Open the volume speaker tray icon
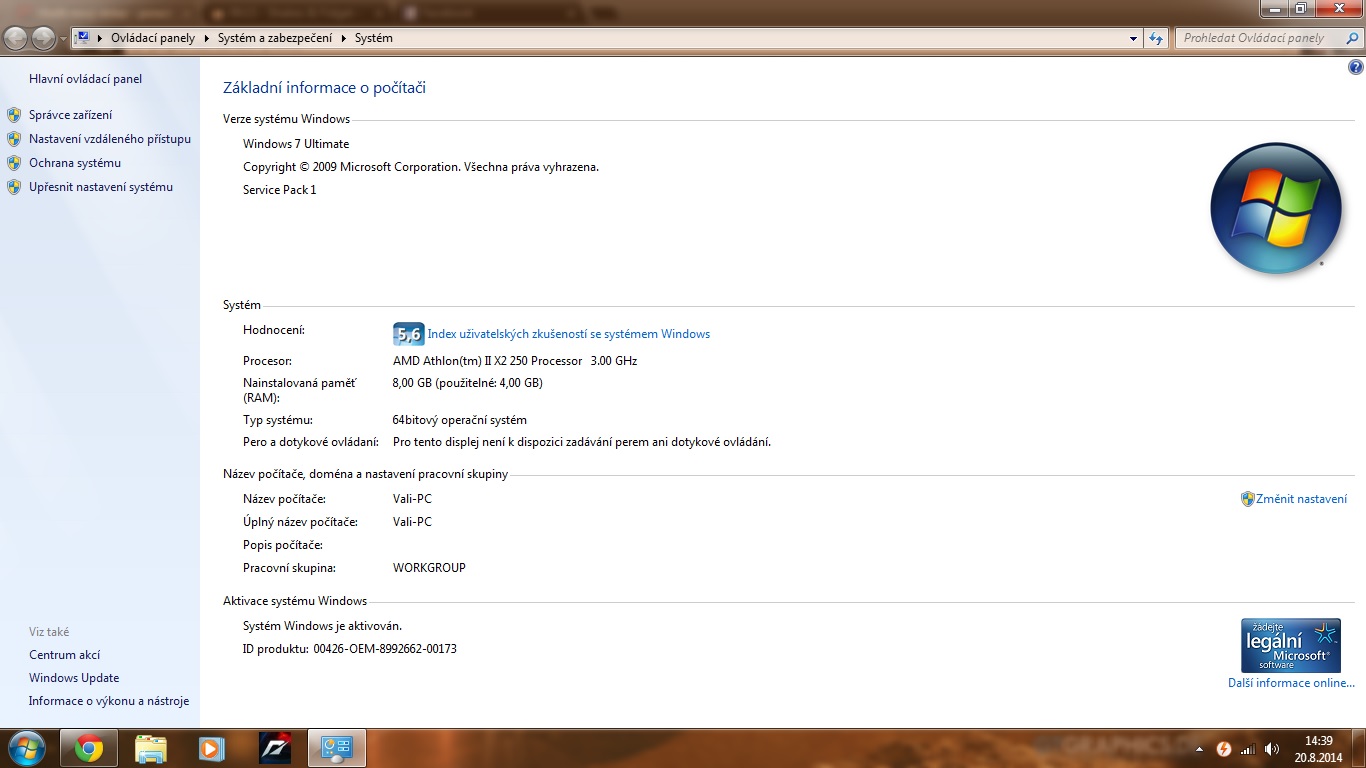Viewport: 1366px width, 768px height. point(1272,748)
